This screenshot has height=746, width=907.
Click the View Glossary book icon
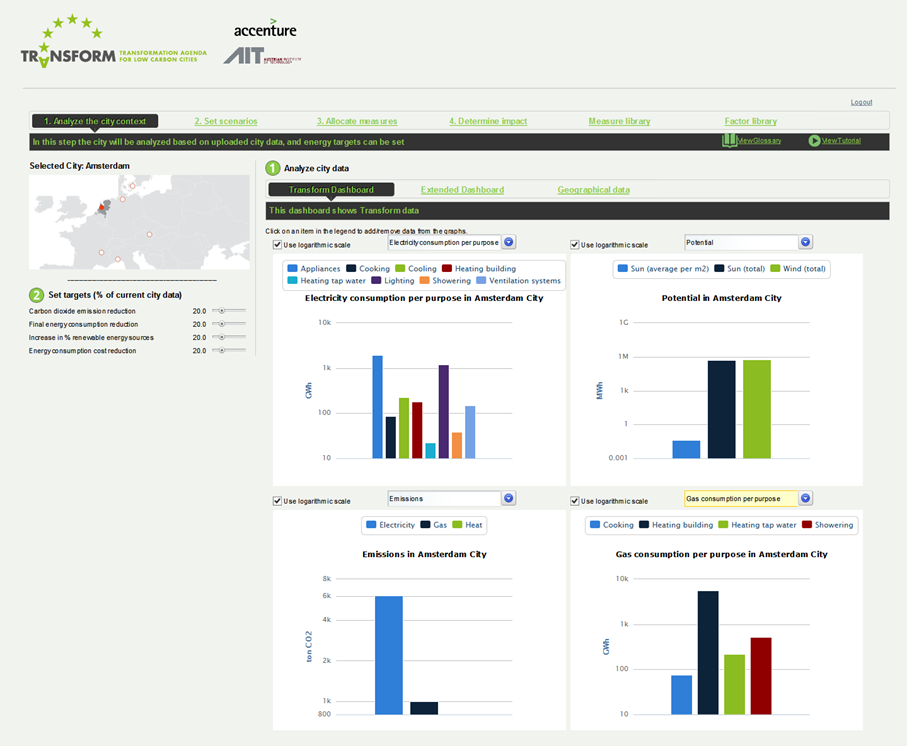click(729, 141)
